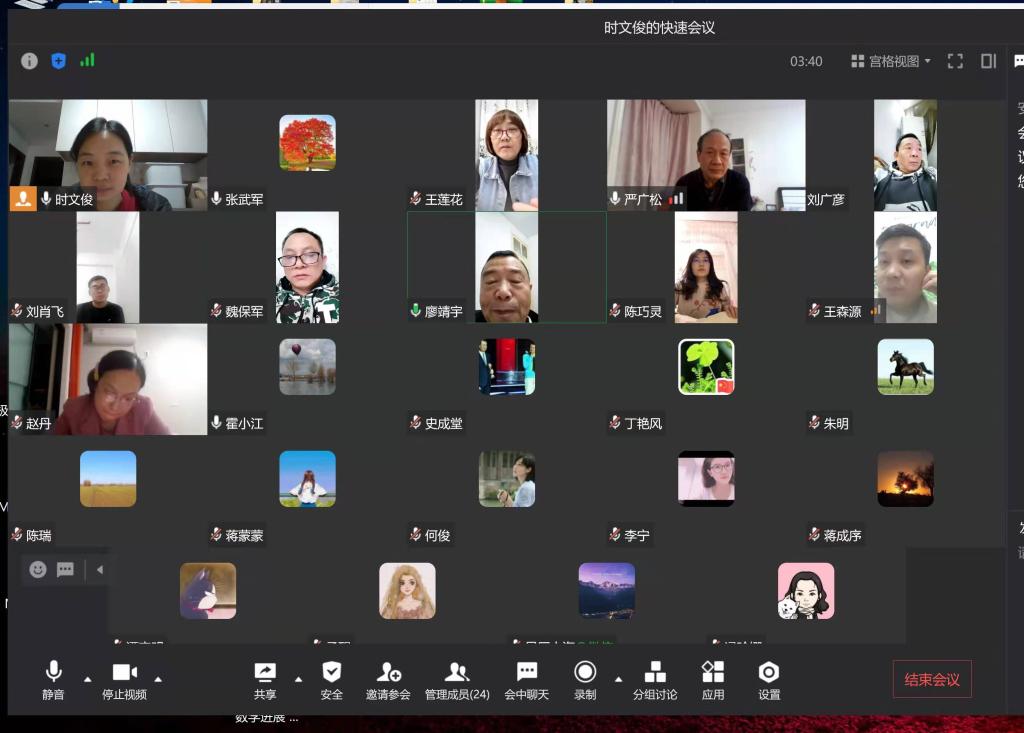1024x733 pixels.
Task: Stop video (停止视频)
Action: [x=124, y=679]
